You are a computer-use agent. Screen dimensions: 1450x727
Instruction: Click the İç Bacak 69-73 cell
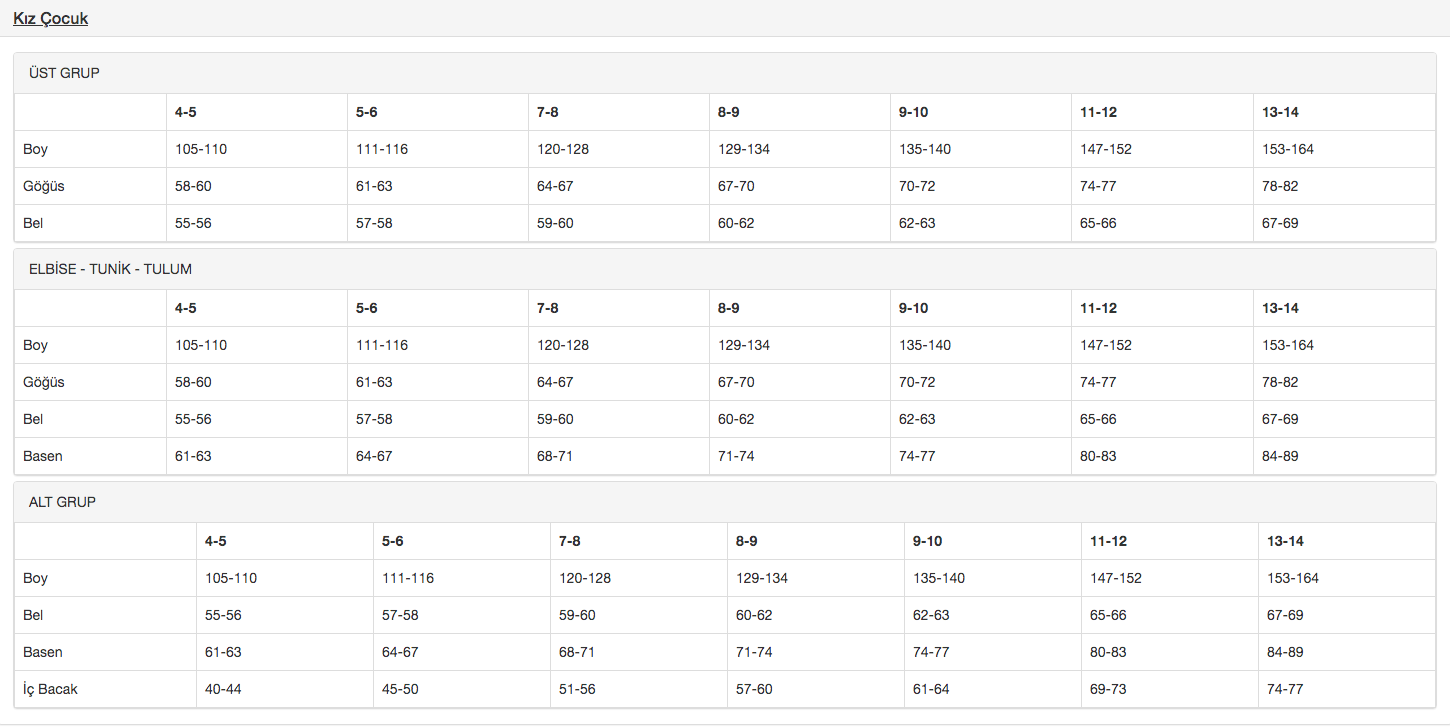coord(1108,689)
